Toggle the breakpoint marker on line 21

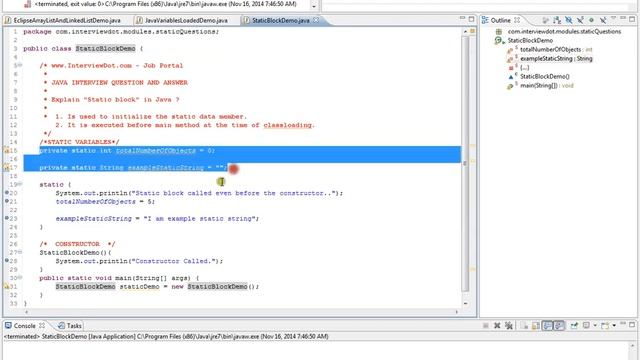tap(7, 201)
